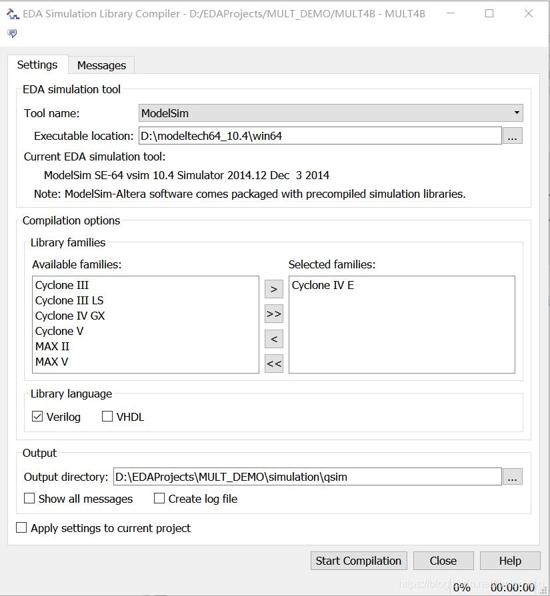
Task: Remove all families with double left arrow
Action: [x=274, y=364]
